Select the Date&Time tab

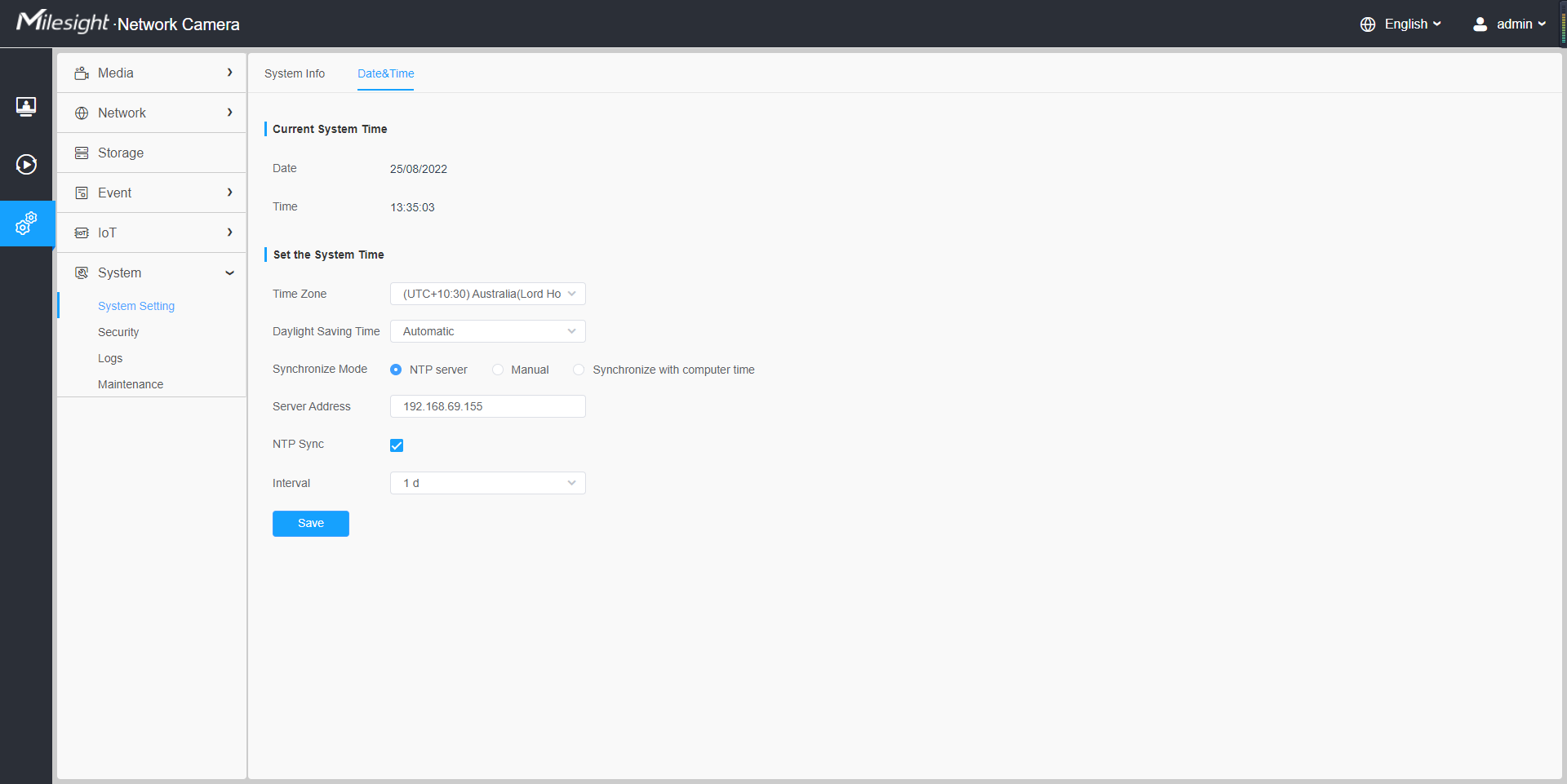[x=386, y=73]
